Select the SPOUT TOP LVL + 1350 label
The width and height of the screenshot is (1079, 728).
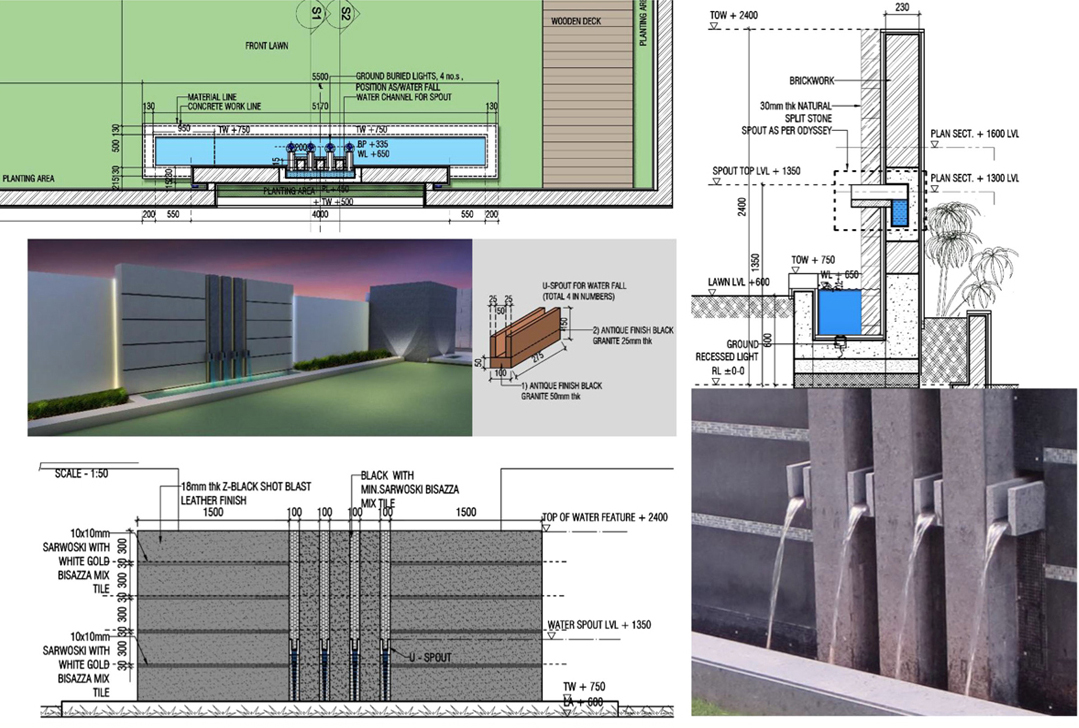(756, 171)
